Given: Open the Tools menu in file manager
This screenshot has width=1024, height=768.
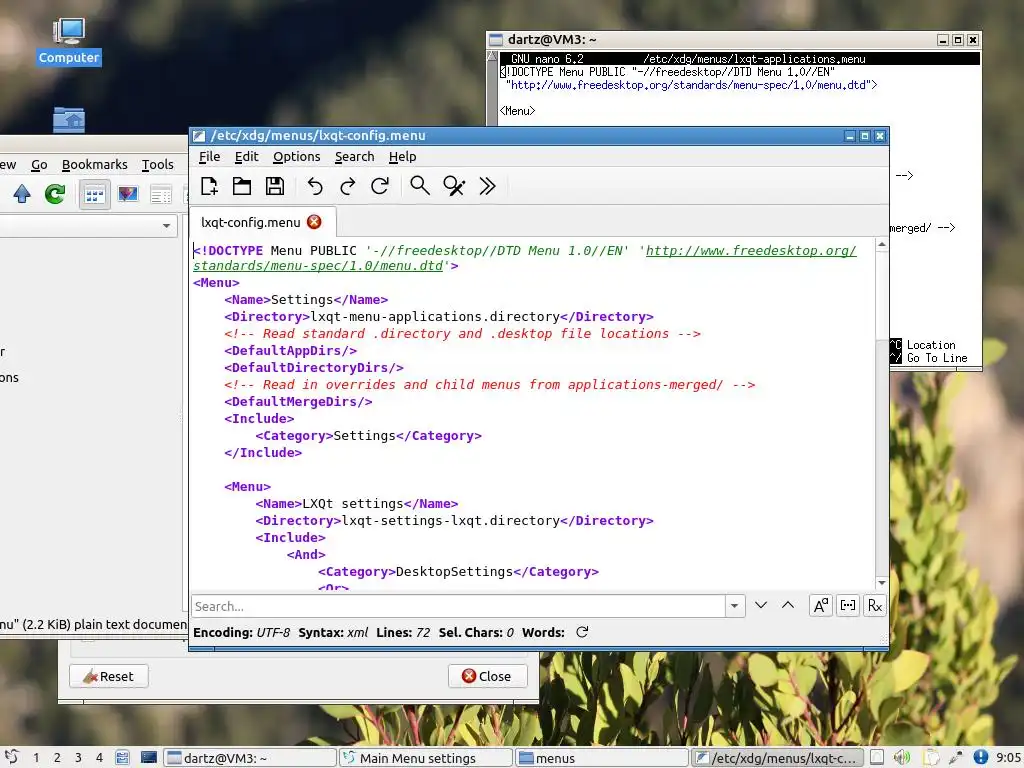Looking at the screenshot, I should pyautogui.click(x=158, y=165).
